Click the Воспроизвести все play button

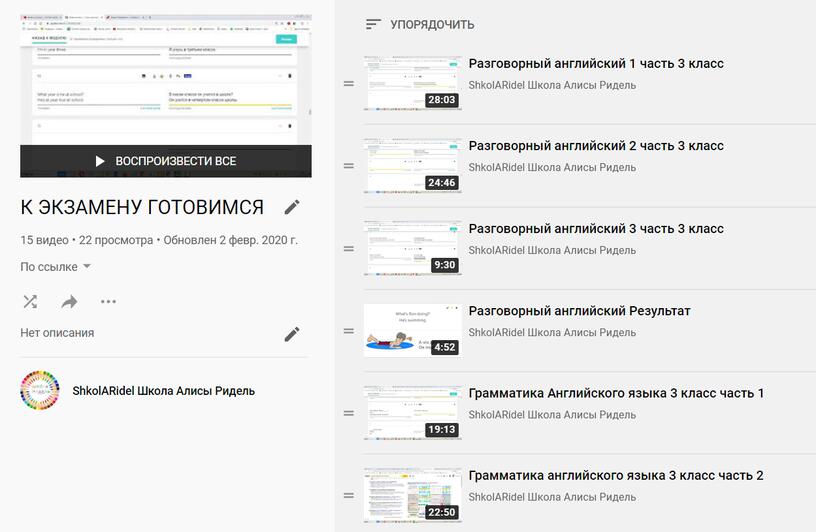click(x=165, y=161)
